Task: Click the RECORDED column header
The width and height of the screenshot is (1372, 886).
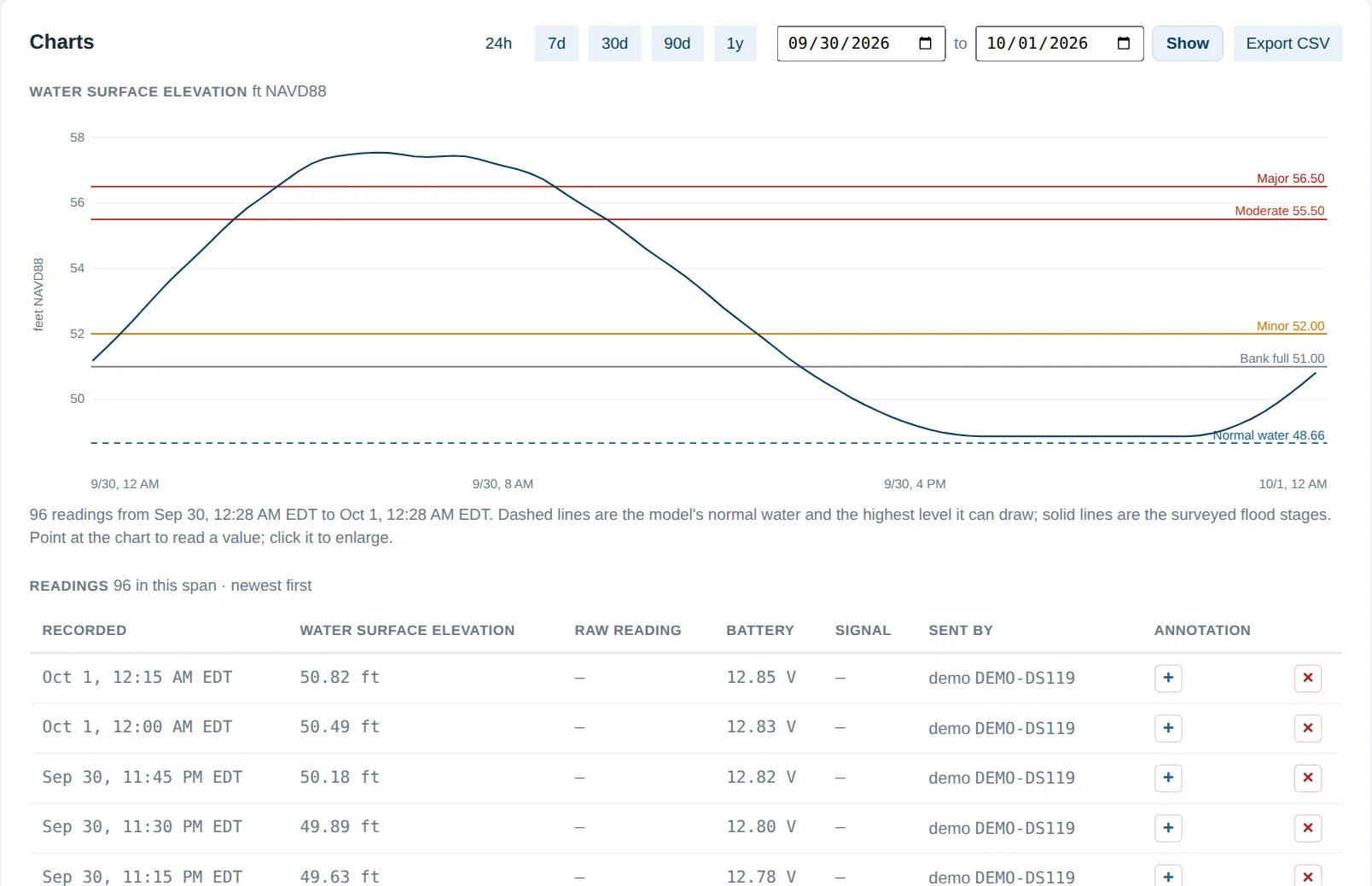Action: click(84, 631)
